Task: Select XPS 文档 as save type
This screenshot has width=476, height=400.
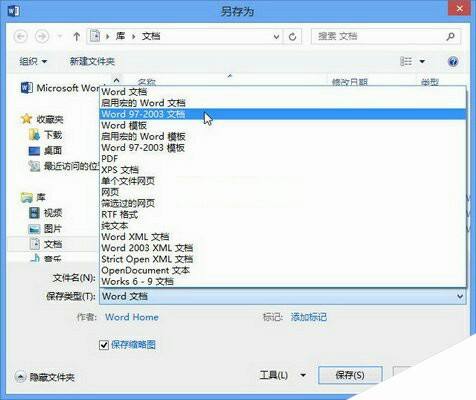Action: [283, 170]
